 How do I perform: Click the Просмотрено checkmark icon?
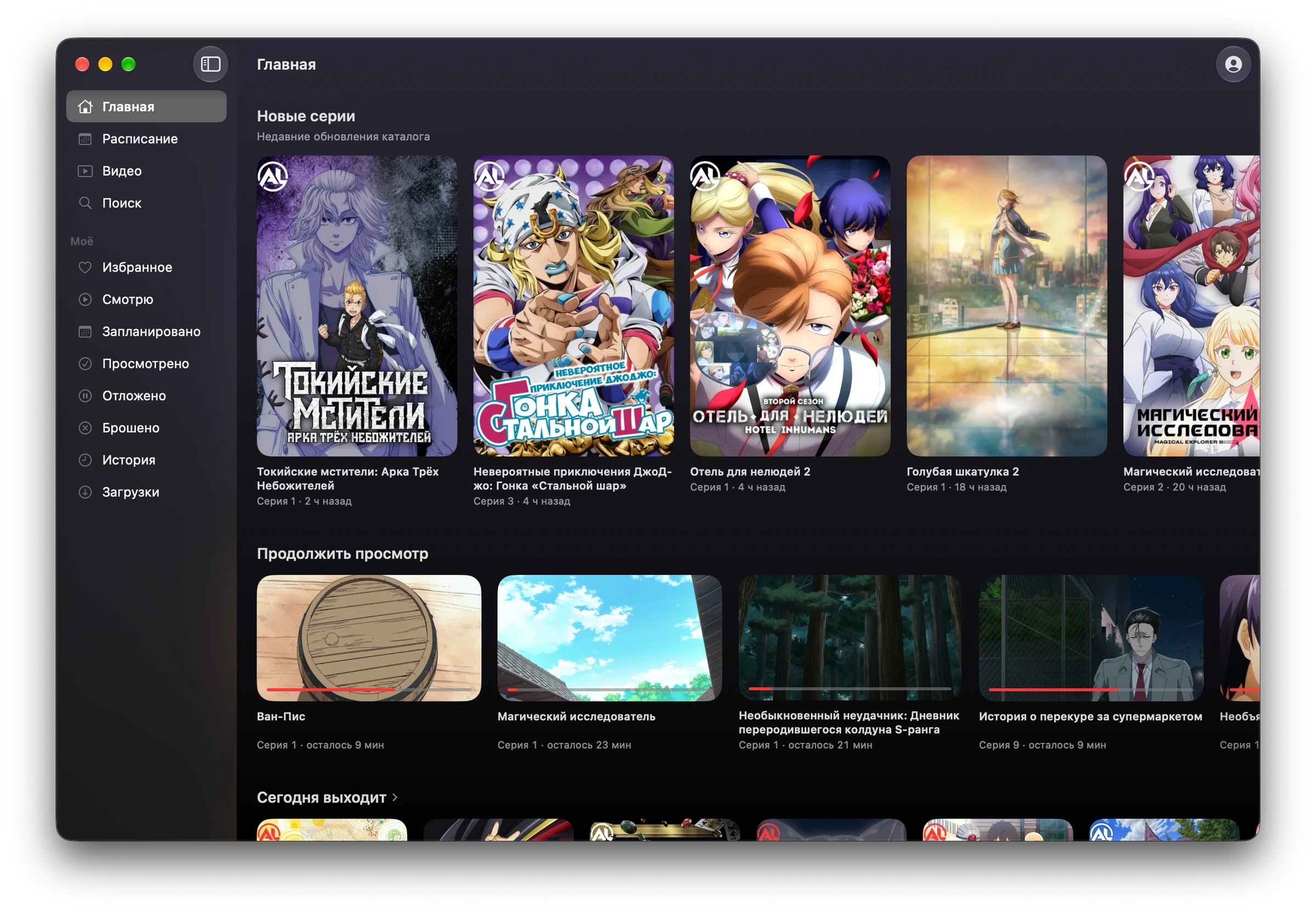[x=85, y=364]
